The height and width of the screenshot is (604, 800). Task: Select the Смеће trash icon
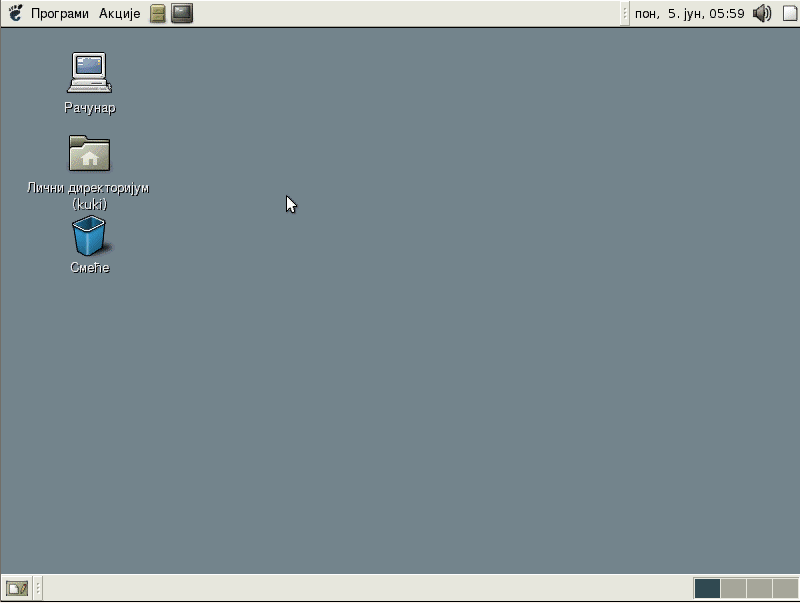[x=89, y=236]
